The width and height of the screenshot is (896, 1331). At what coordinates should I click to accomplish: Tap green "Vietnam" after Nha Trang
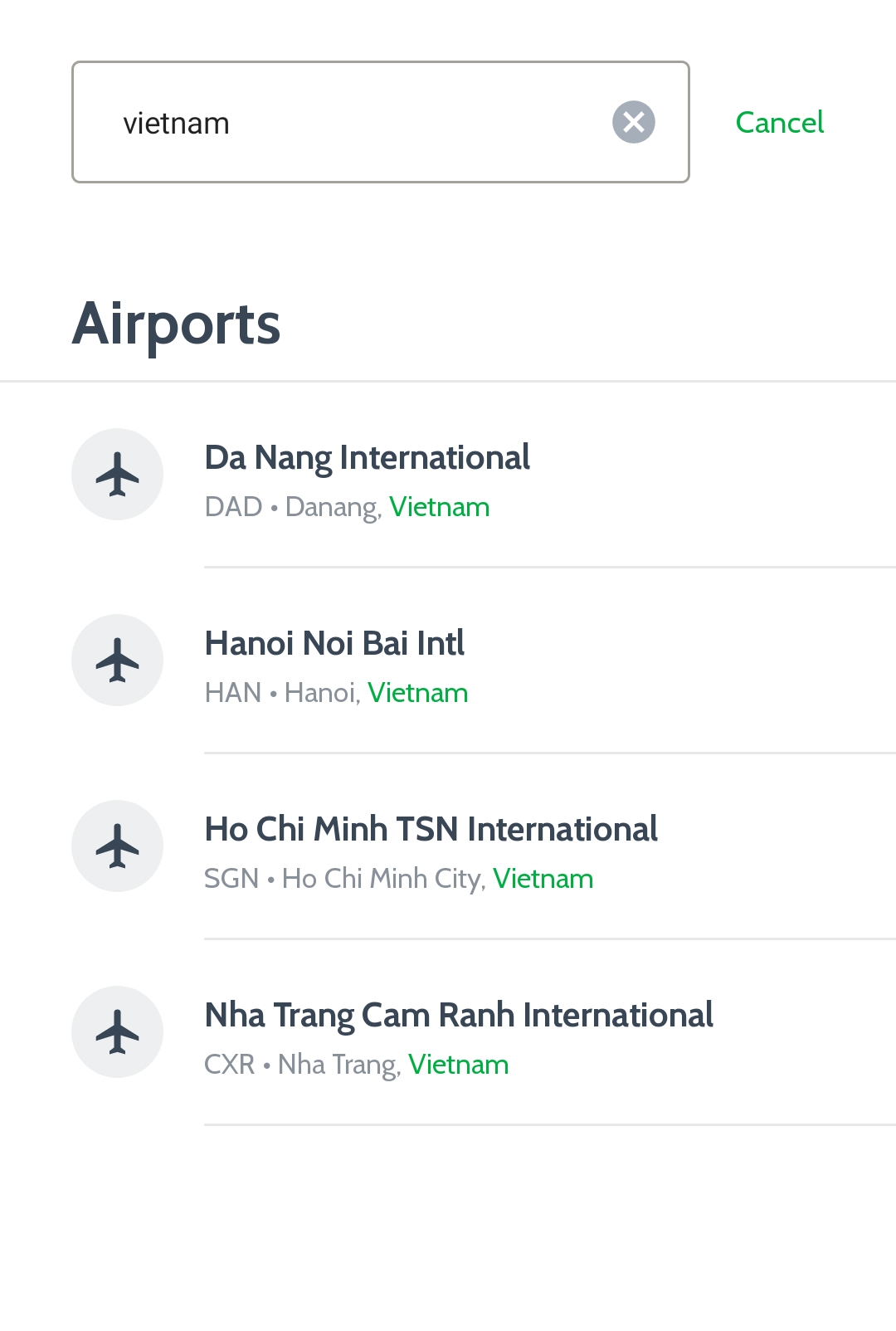point(459,1065)
